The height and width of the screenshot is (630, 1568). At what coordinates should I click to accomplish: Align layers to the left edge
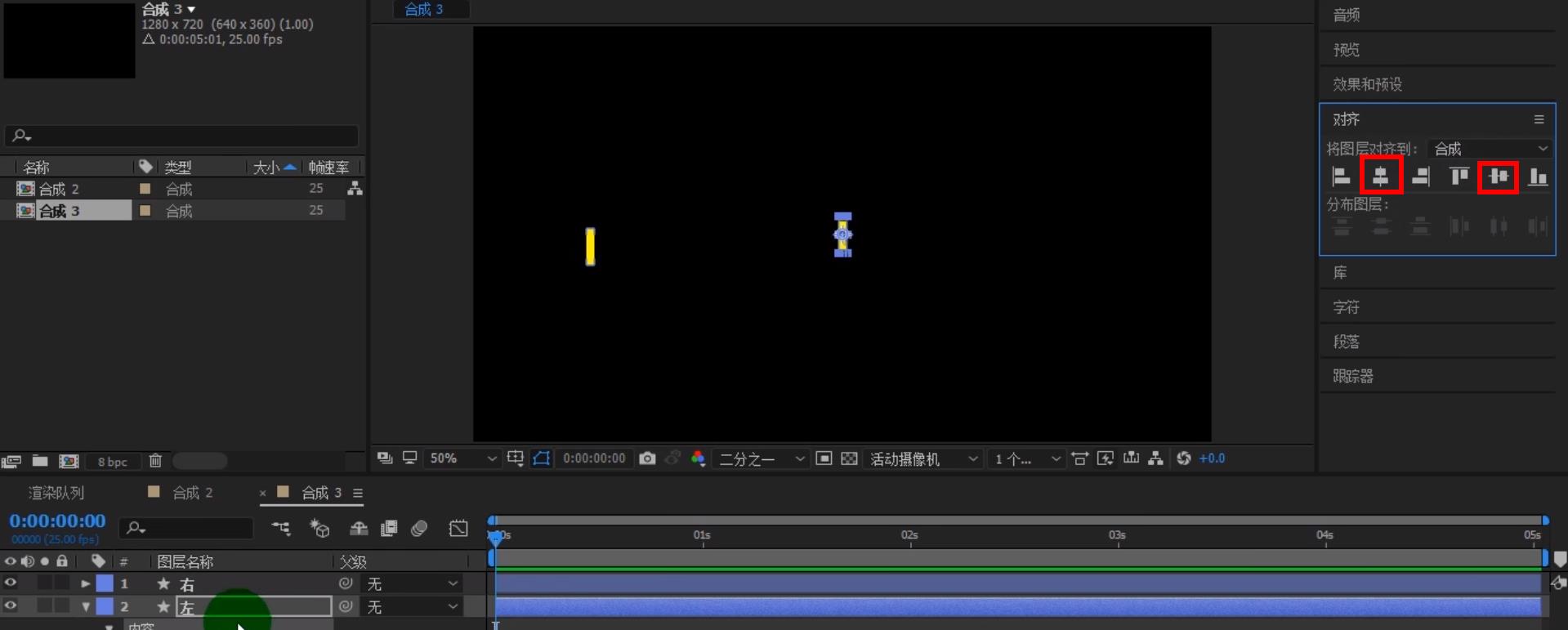(x=1341, y=176)
